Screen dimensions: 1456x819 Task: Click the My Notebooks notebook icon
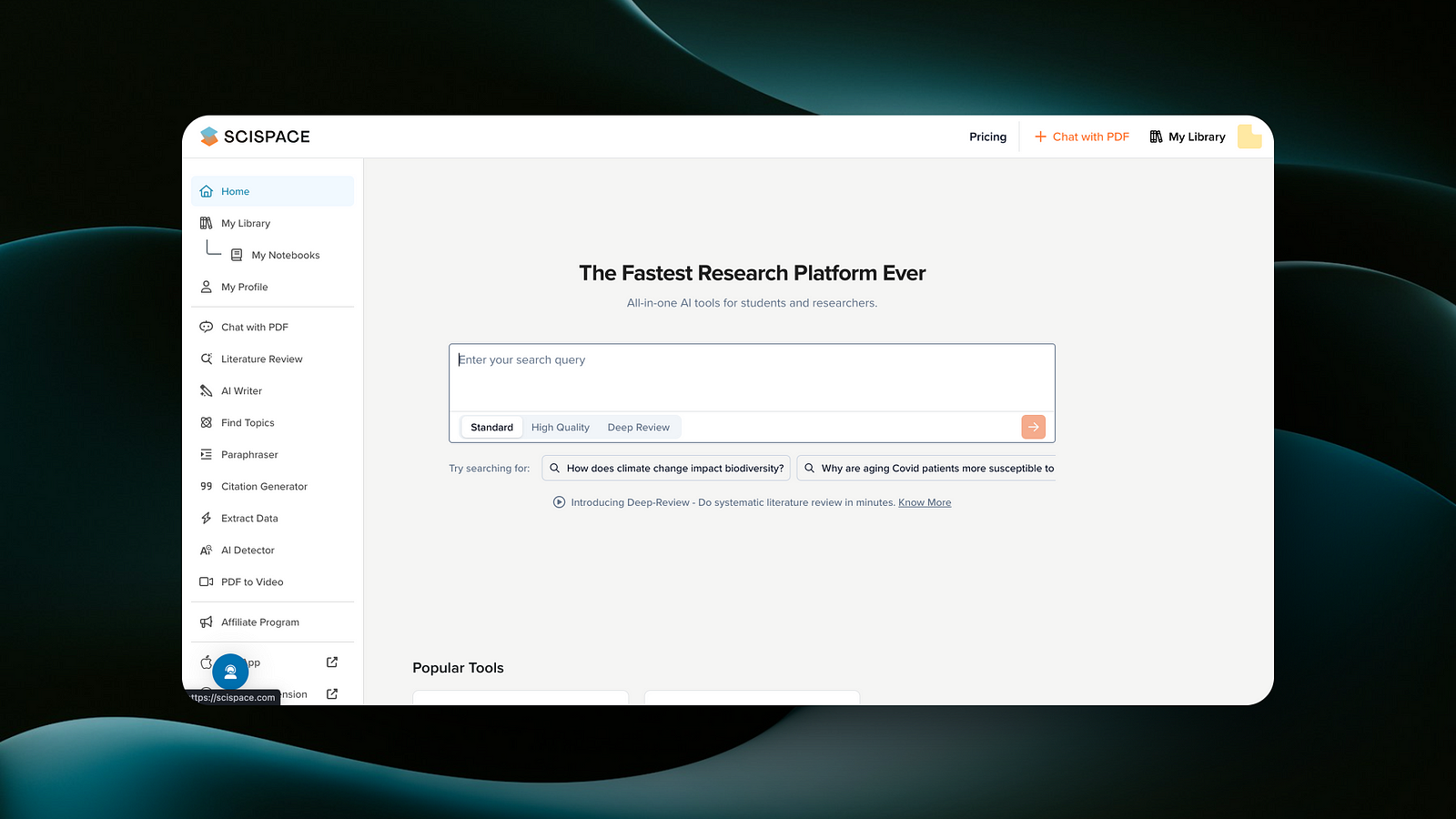(x=237, y=255)
